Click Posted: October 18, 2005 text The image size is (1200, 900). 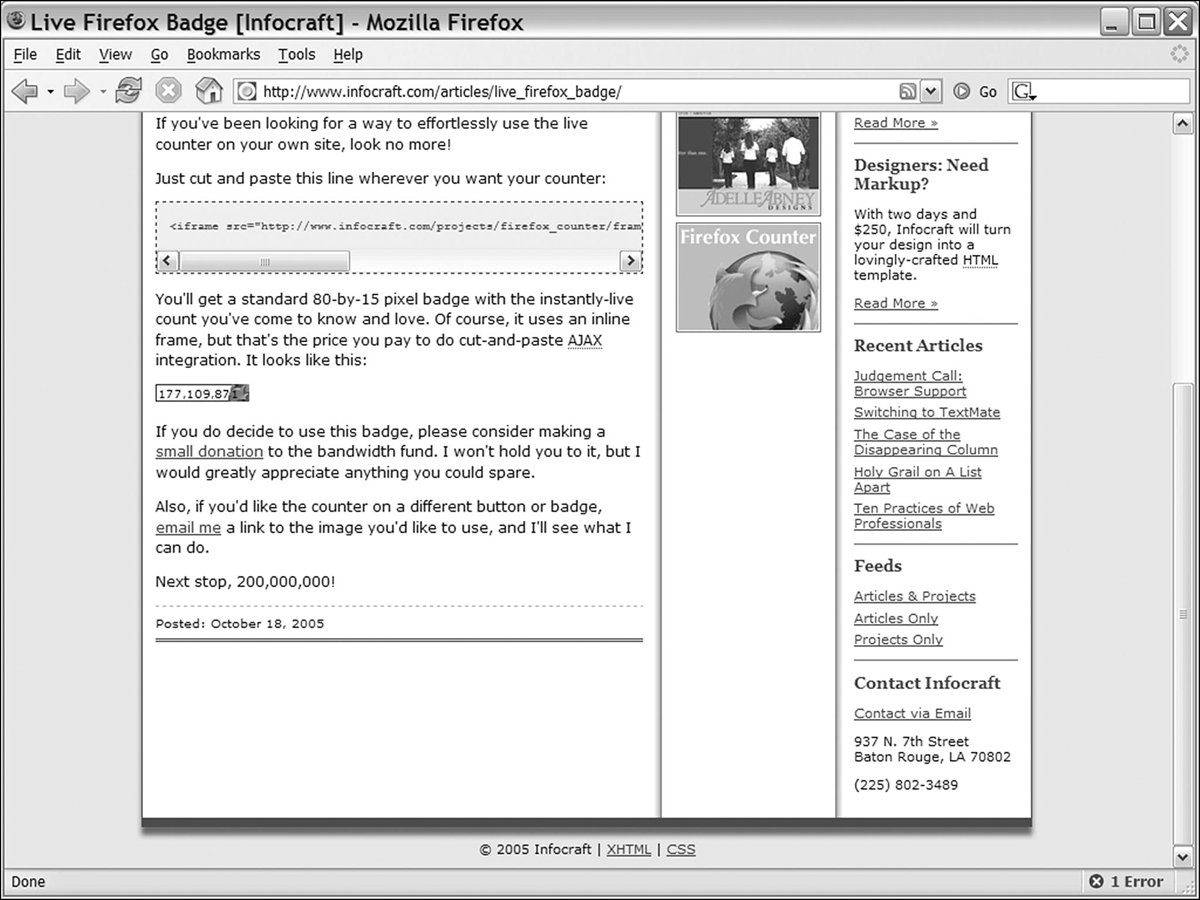(240, 623)
